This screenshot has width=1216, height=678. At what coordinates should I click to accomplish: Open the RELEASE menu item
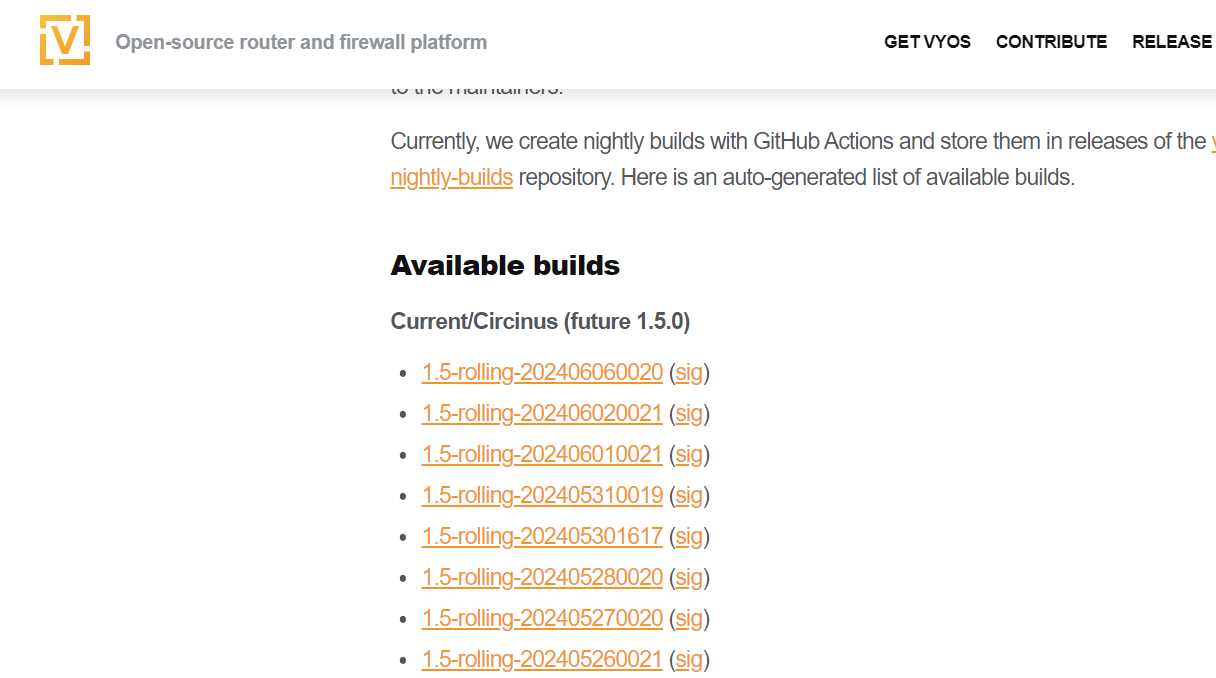1172,42
